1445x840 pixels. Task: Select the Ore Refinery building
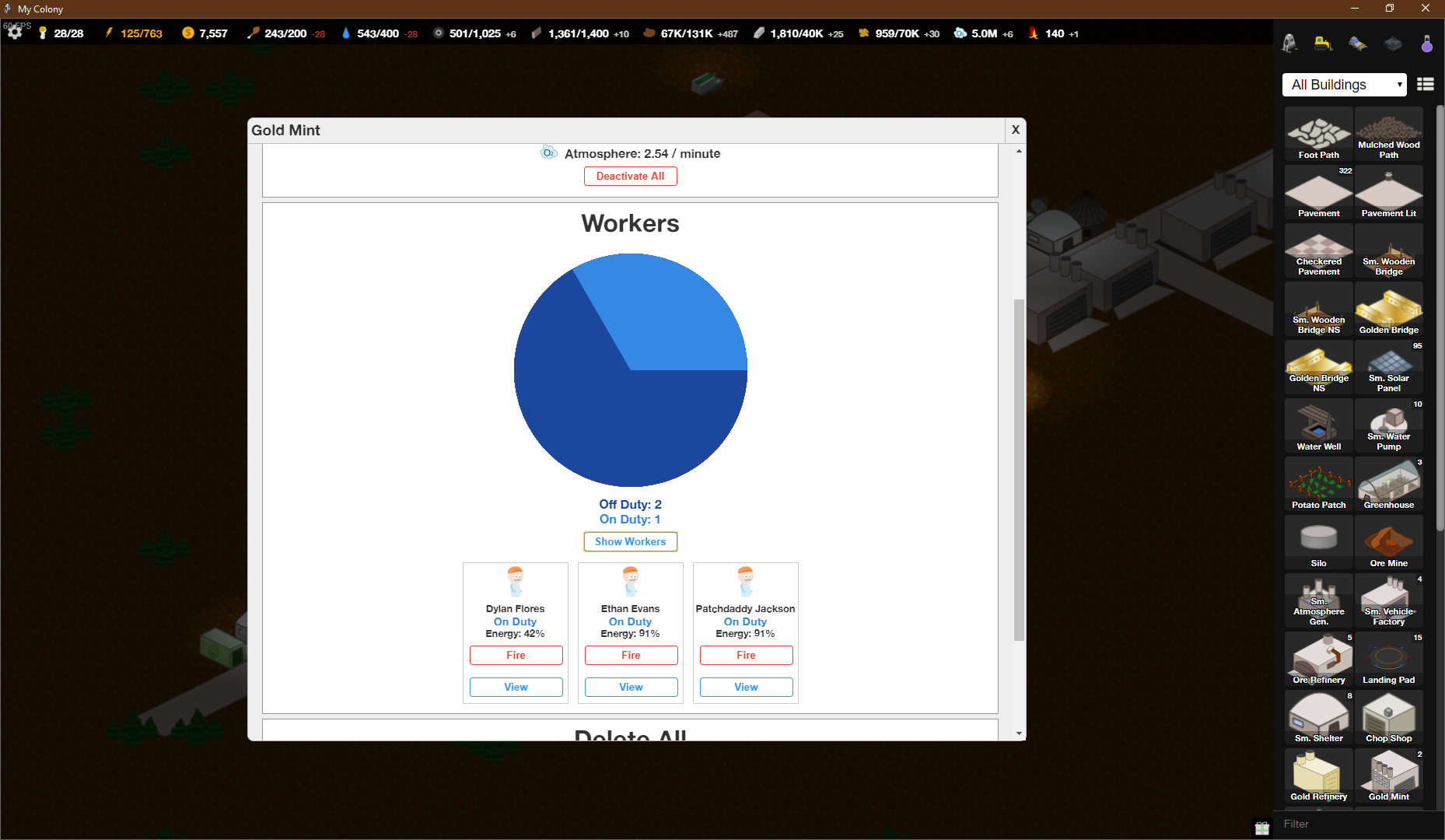[1319, 659]
